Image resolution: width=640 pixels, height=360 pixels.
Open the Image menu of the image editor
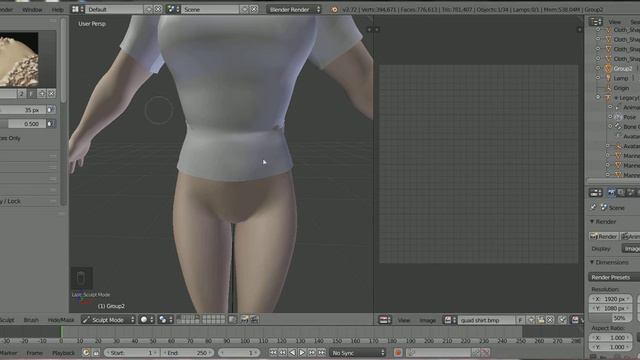coord(427,320)
